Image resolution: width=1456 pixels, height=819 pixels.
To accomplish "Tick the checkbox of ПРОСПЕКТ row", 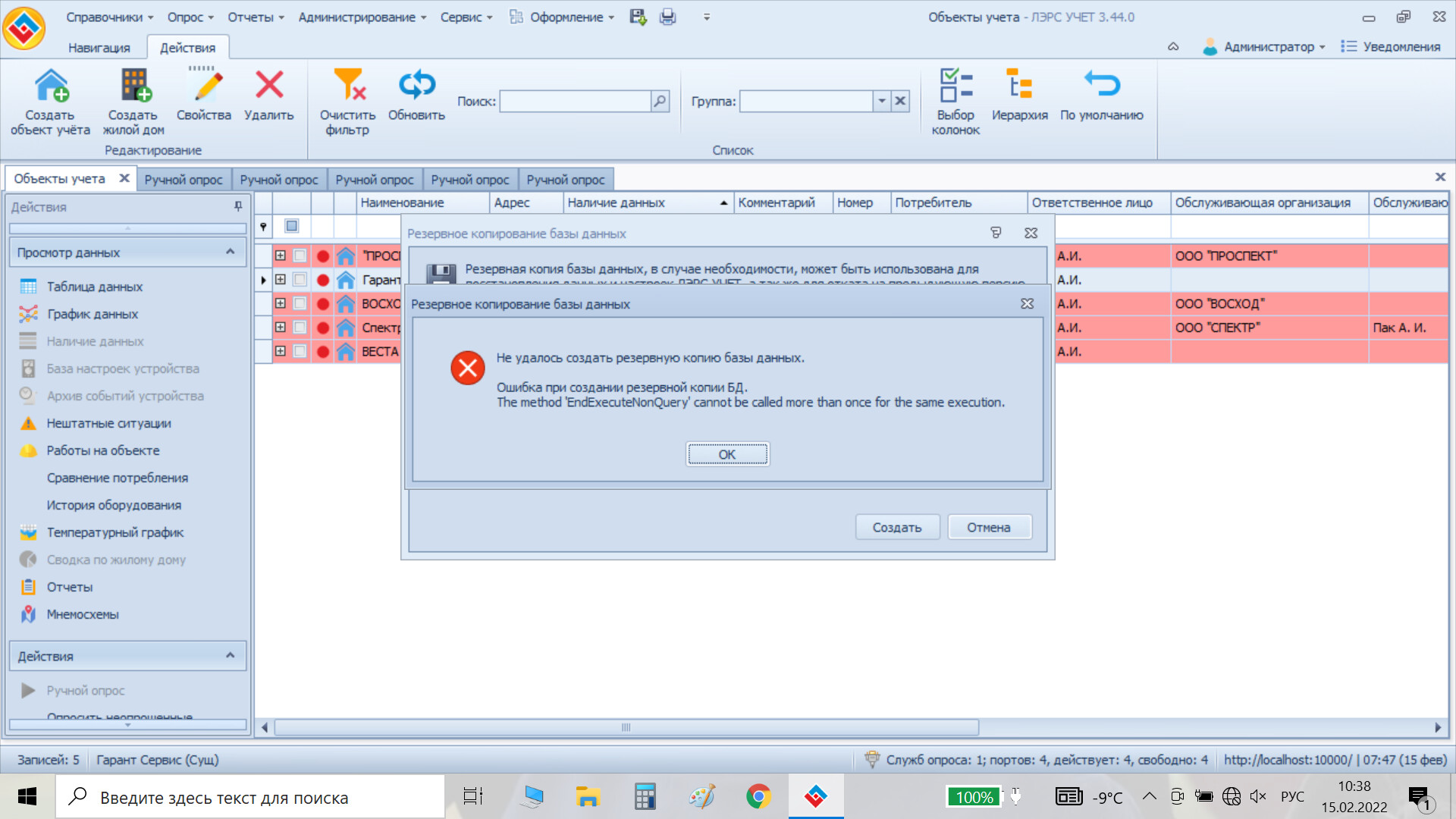I will [300, 256].
